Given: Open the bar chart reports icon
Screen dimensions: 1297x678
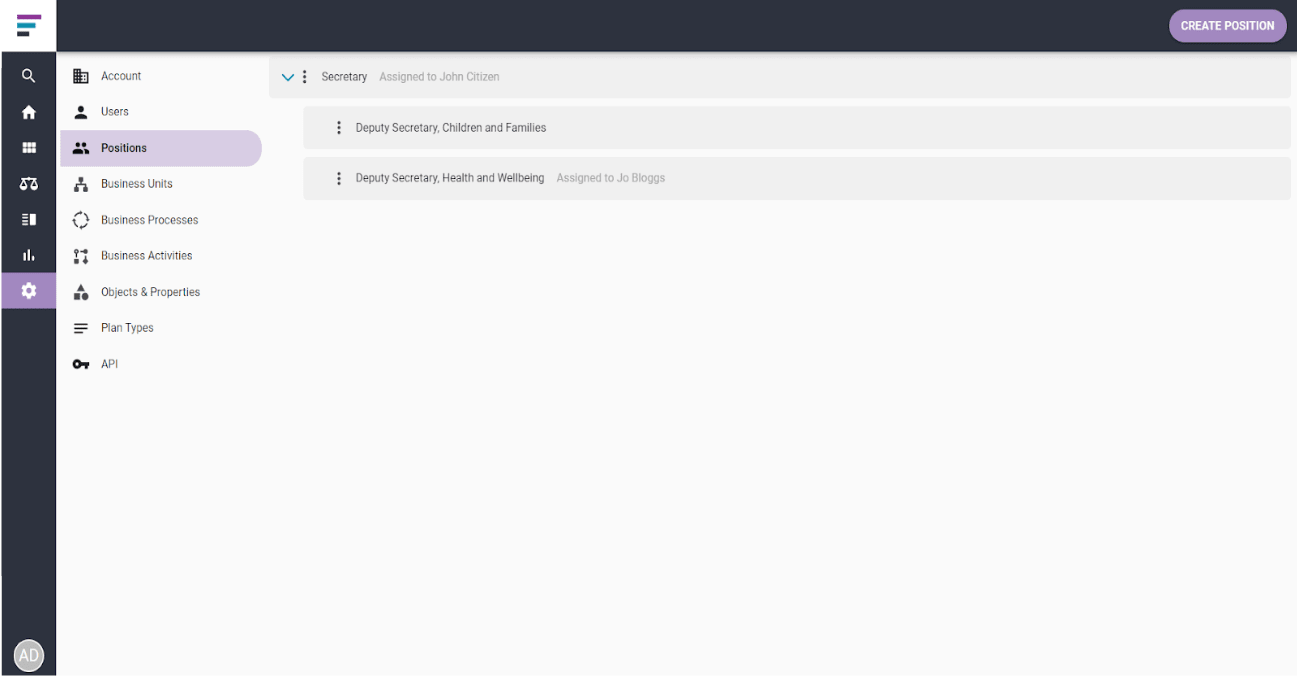Looking at the screenshot, I should [29, 256].
